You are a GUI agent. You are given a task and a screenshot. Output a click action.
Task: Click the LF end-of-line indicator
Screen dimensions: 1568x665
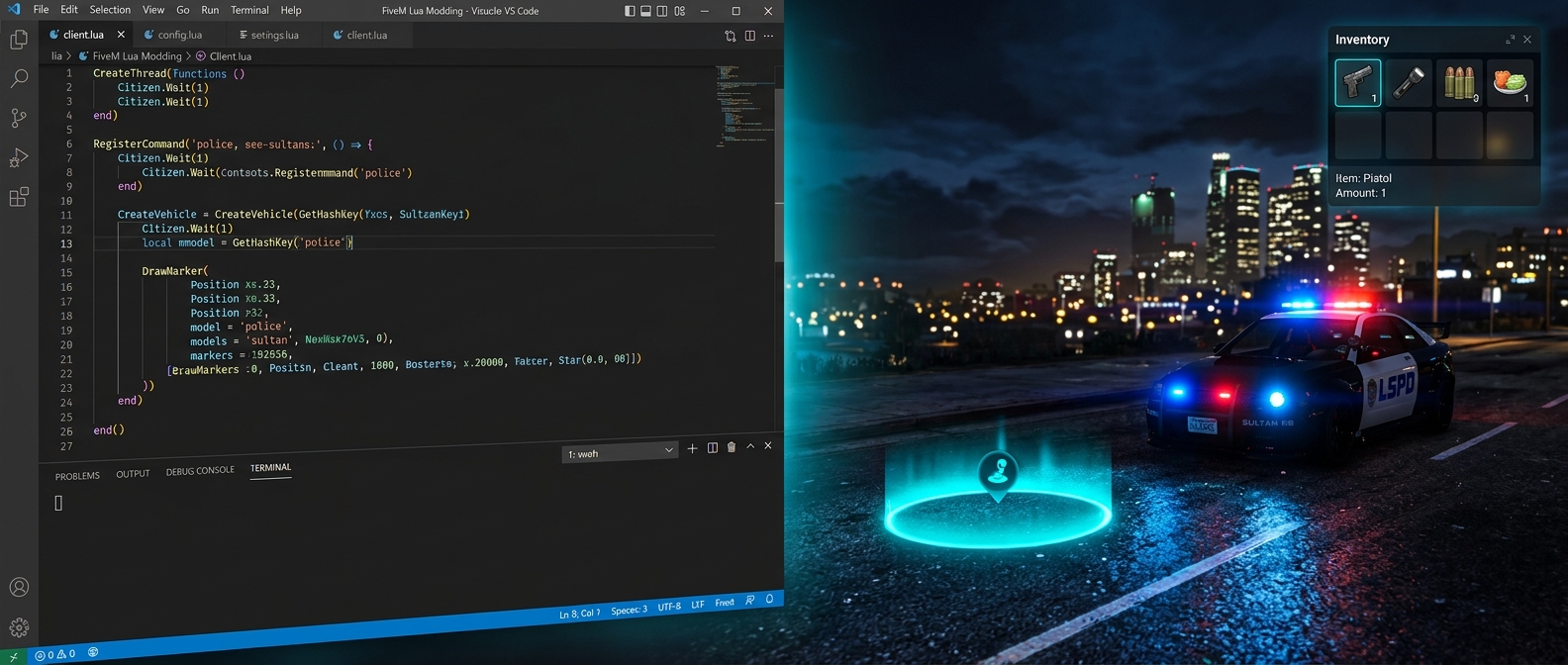click(x=698, y=605)
